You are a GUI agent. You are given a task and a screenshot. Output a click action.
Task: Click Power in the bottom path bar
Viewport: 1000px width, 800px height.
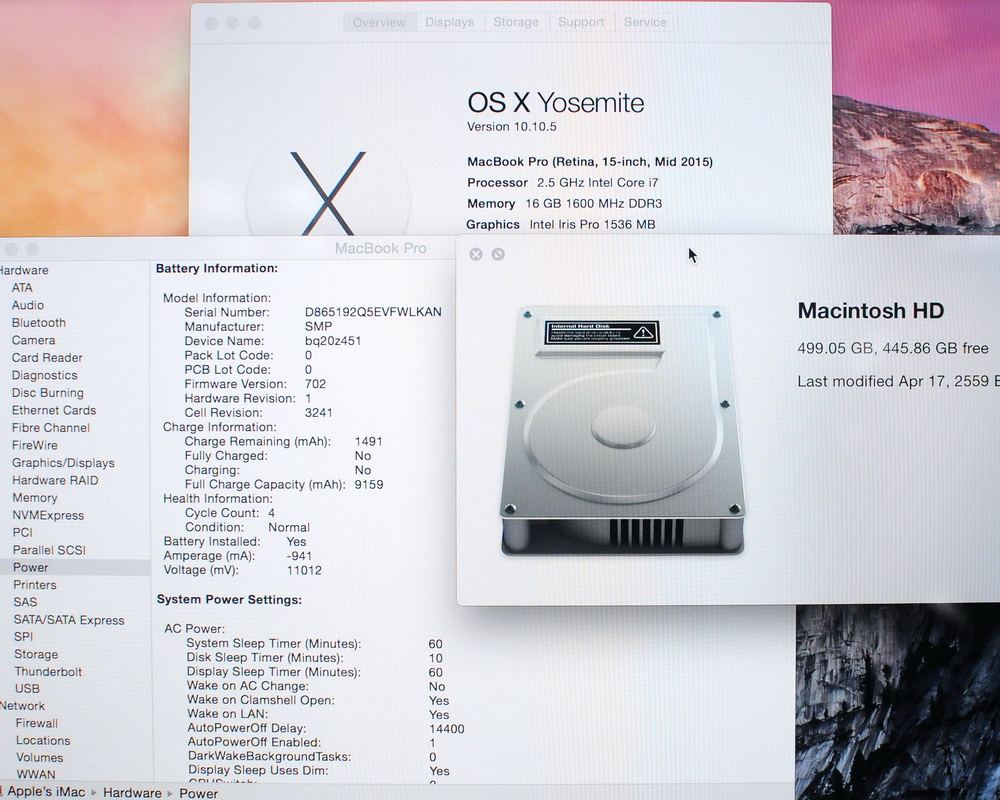point(198,793)
